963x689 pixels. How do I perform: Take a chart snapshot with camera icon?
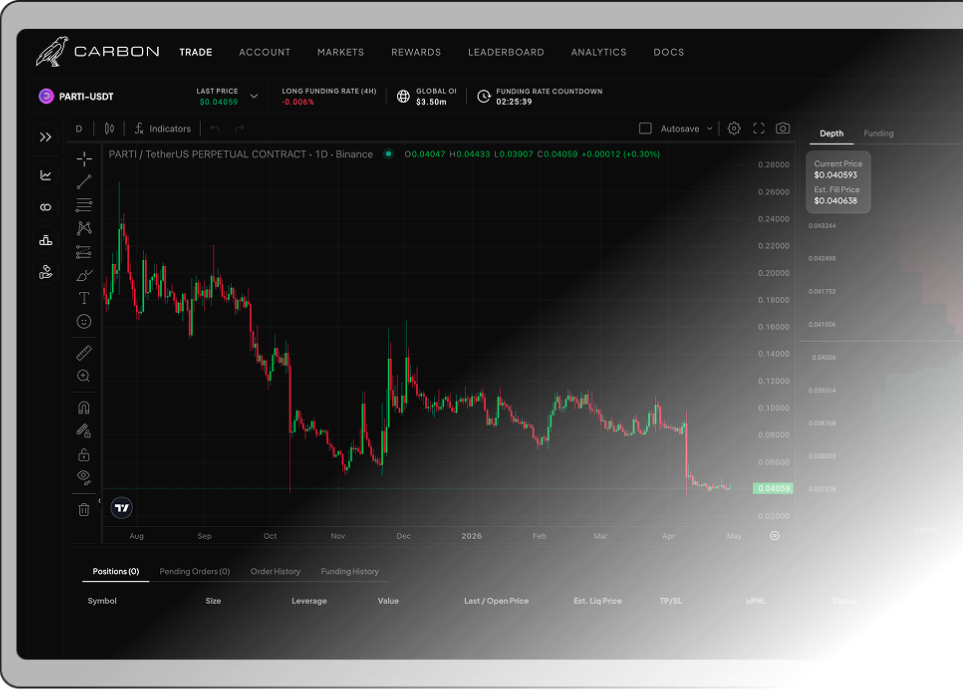[782, 128]
